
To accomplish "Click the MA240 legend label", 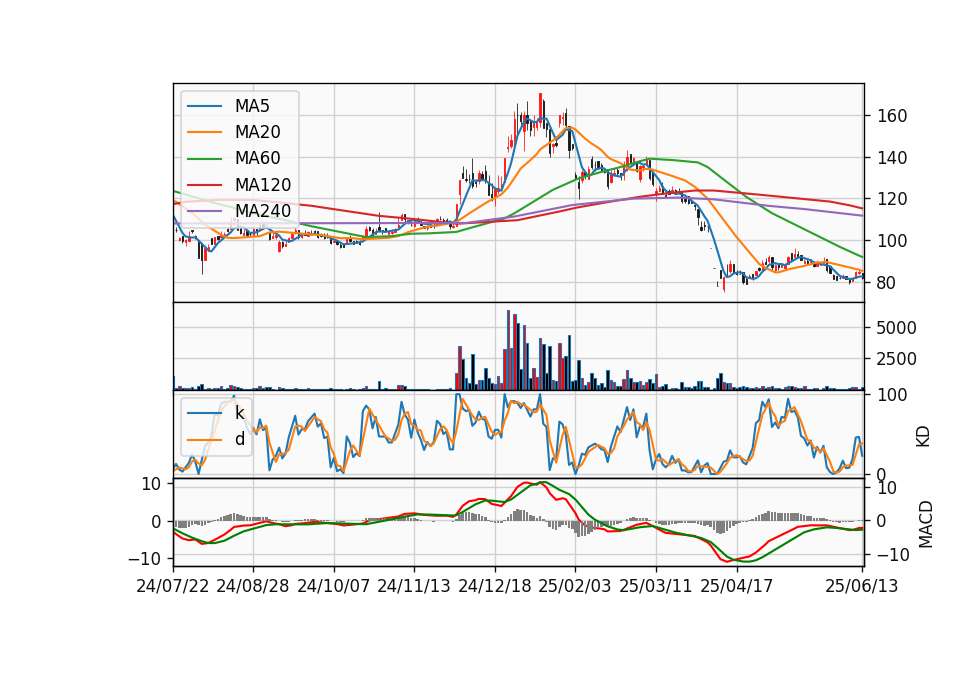I will click(x=263, y=211).
